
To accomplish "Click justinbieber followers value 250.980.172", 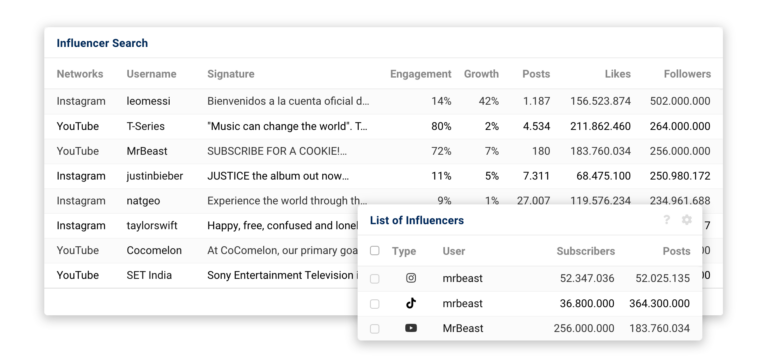I will pyautogui.click(x=680, y=176).
